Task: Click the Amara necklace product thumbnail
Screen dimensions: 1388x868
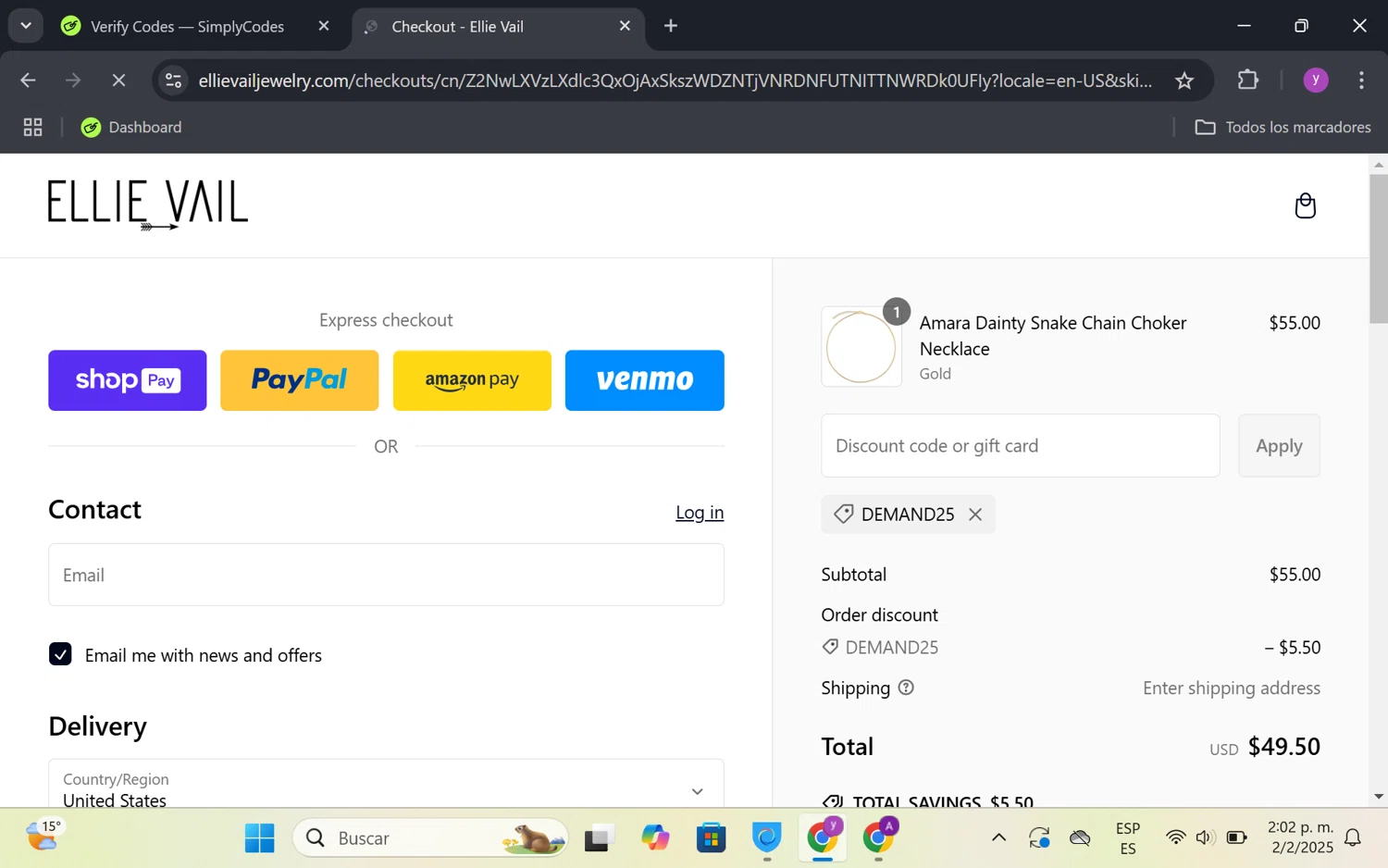Action: 861,346
